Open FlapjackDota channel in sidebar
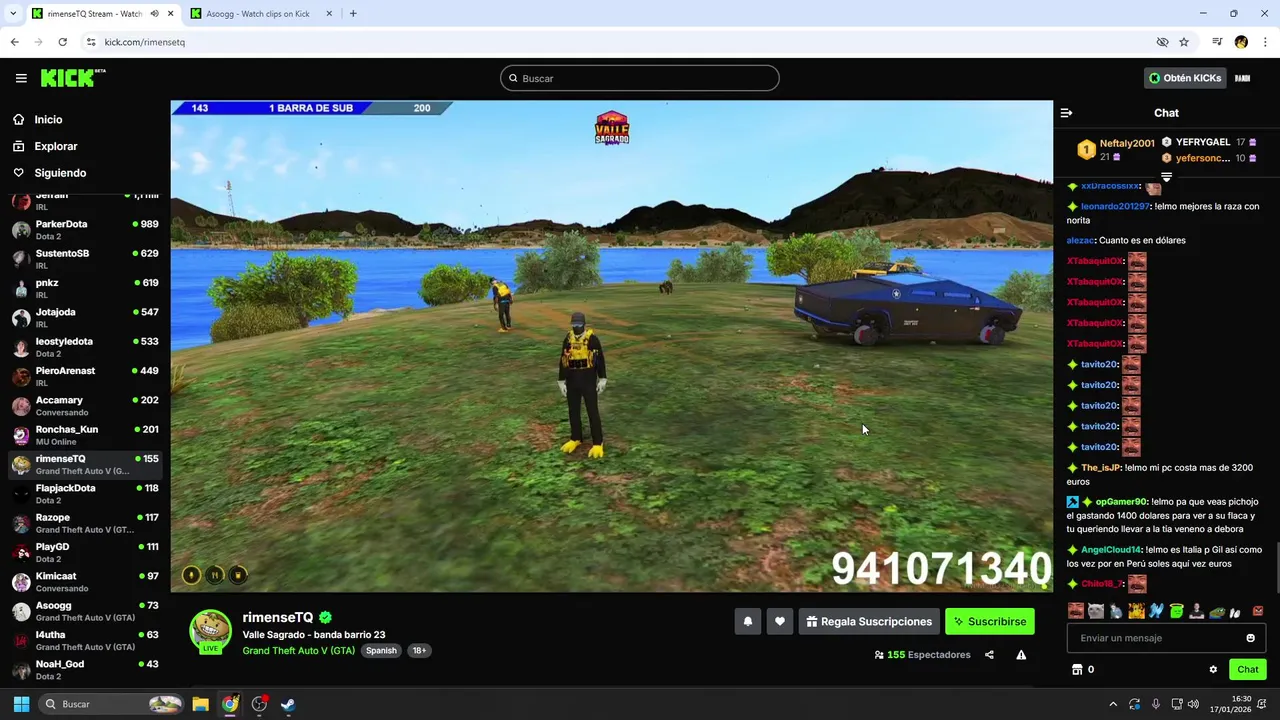The width and height of the screenshot is (1280, 720). (85, 494)
